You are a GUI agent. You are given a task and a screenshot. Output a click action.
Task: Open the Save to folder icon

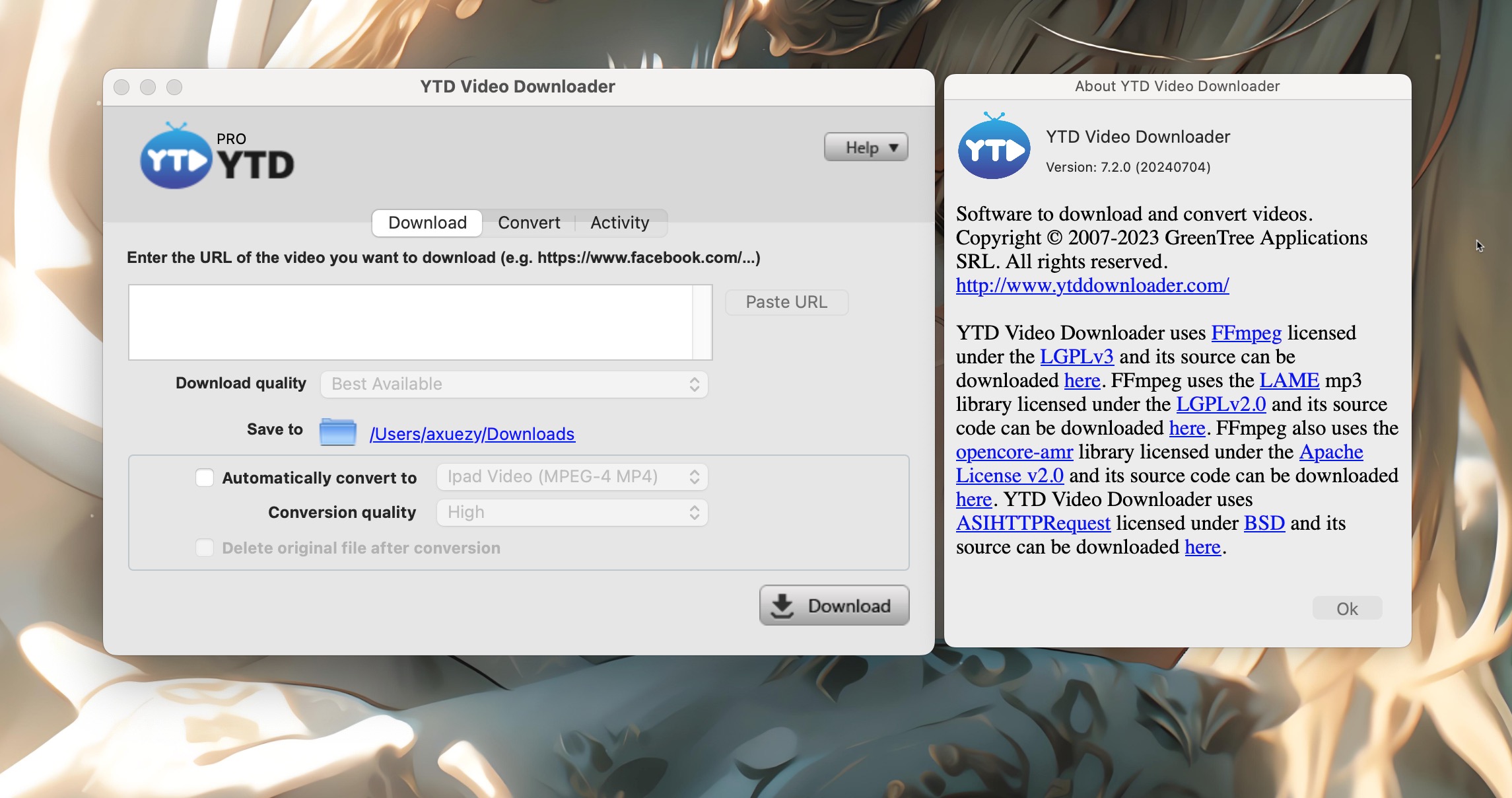coord(337,433)
